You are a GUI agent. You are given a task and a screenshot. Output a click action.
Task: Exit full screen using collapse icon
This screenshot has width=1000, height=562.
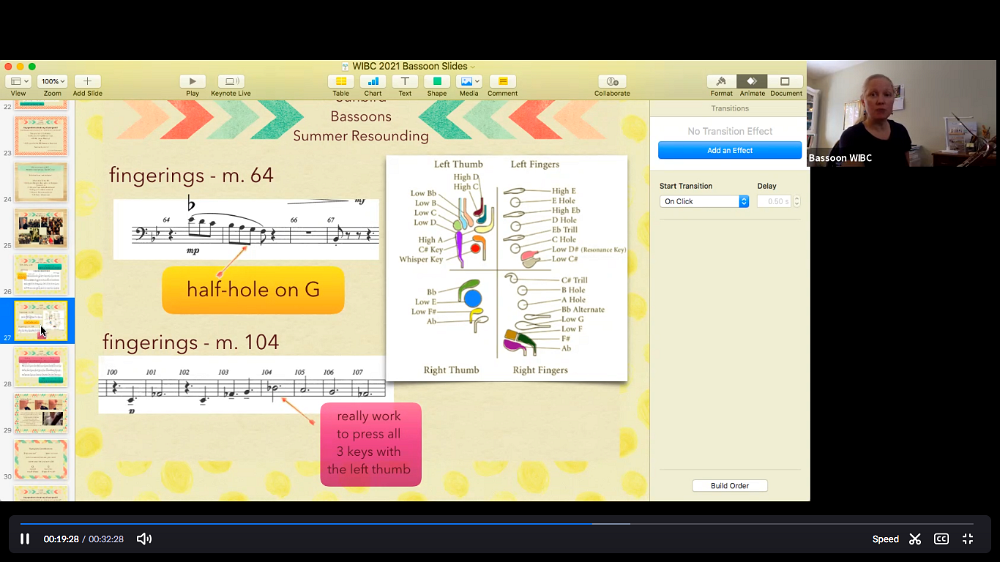point(967,539)
